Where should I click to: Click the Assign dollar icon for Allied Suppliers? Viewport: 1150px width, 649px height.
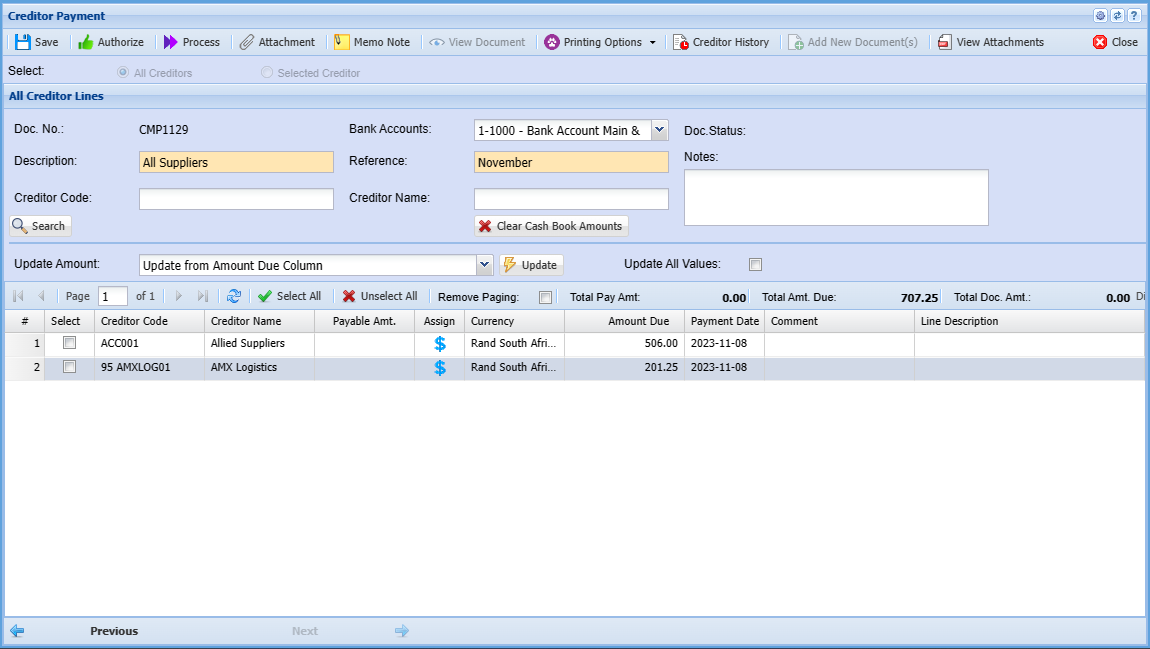[x=440, y=343]
